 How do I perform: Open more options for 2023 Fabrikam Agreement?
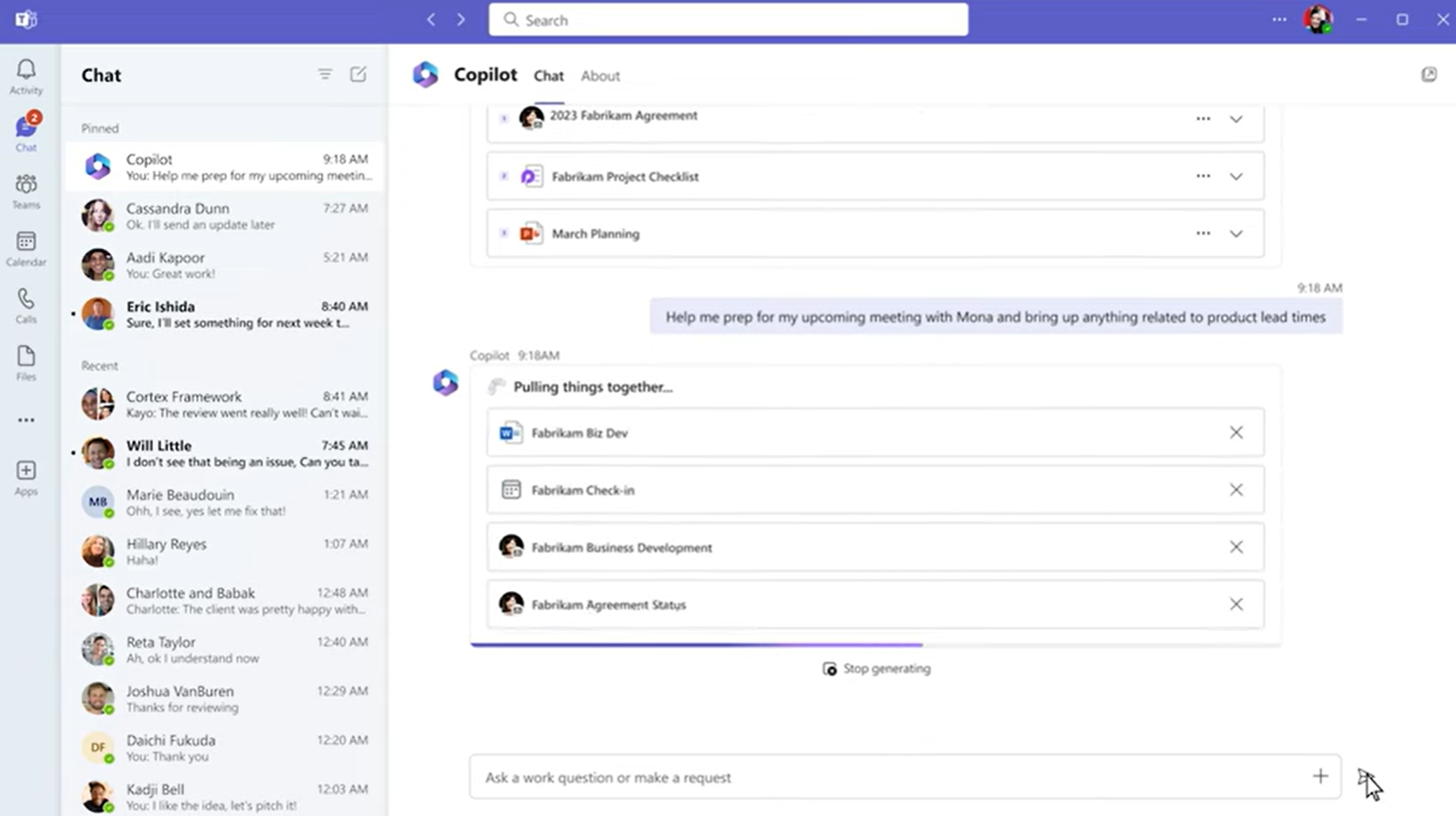(1203, 118)
